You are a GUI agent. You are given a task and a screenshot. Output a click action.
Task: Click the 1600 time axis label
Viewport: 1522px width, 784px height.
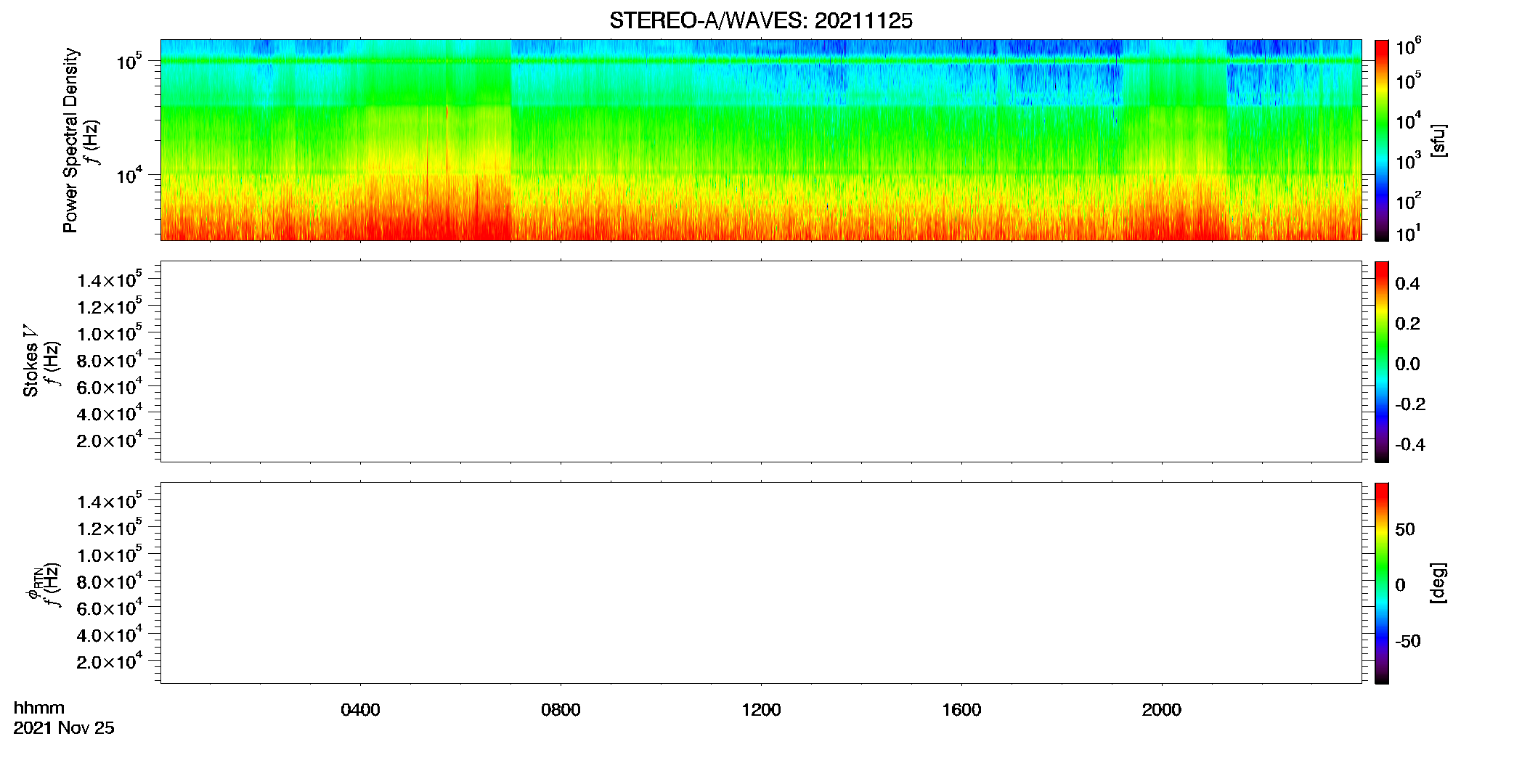click(961, 710)
